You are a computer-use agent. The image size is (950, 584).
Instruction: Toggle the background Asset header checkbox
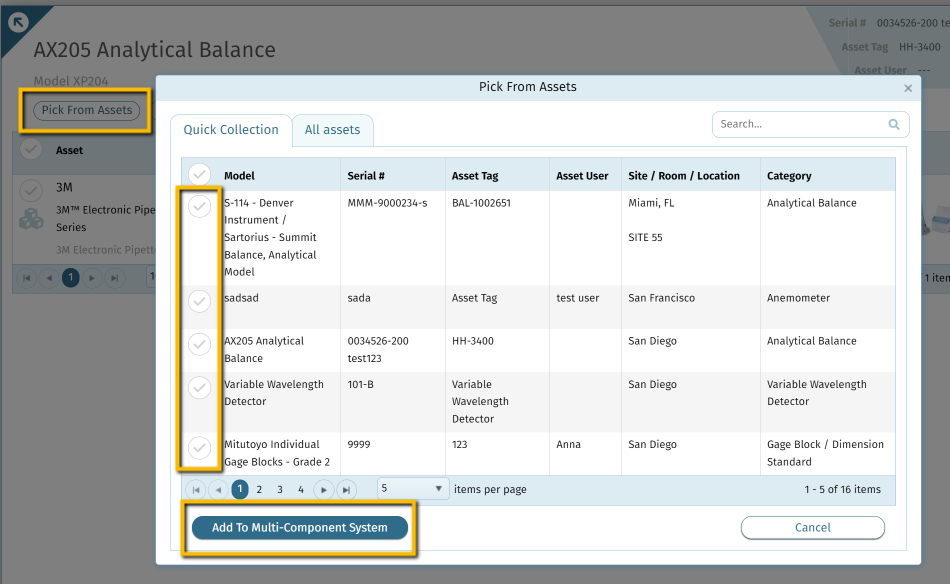(x=31, y=149)
